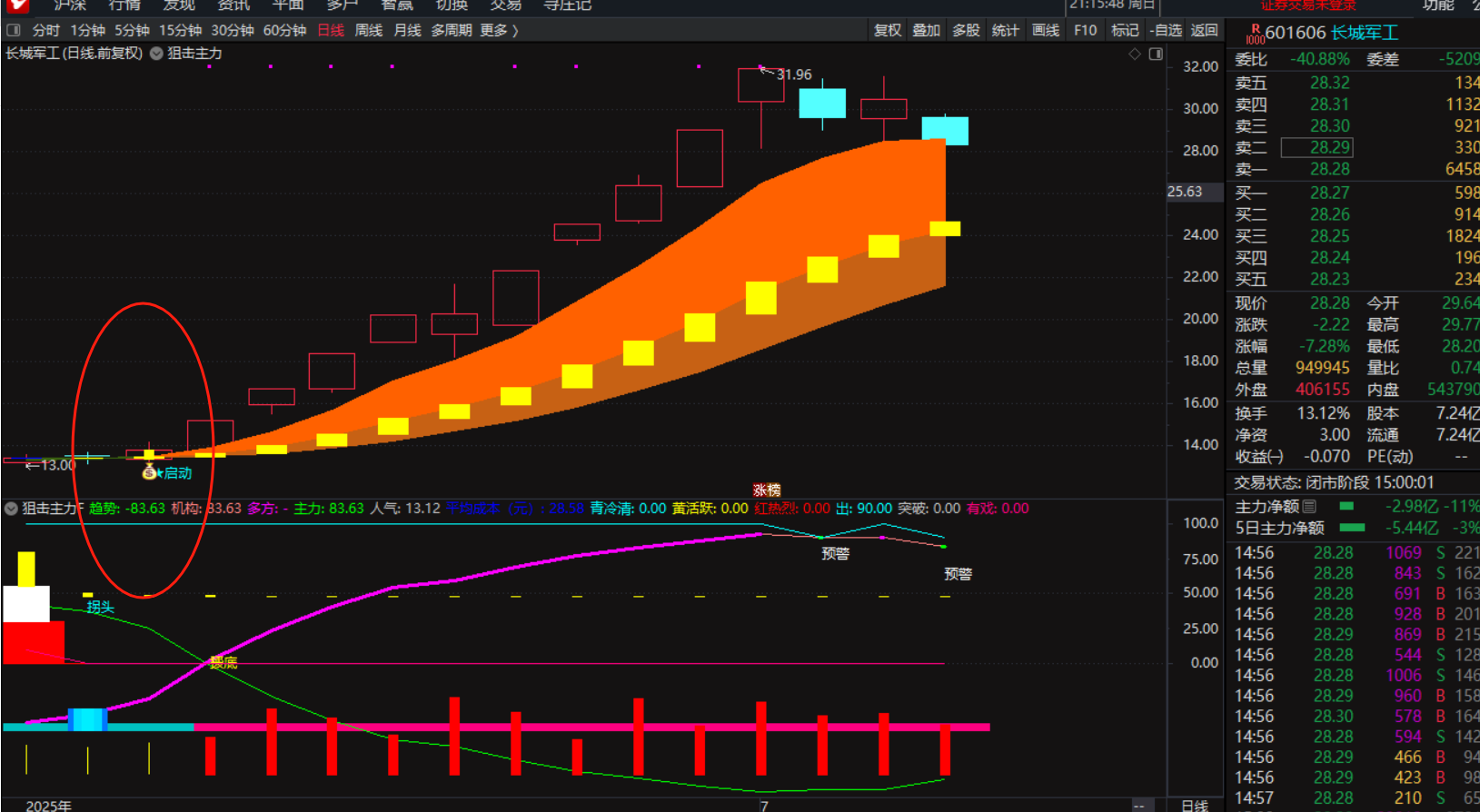
Task: Toggle the left panel icon beside 分时
Action: click(14, 30)
